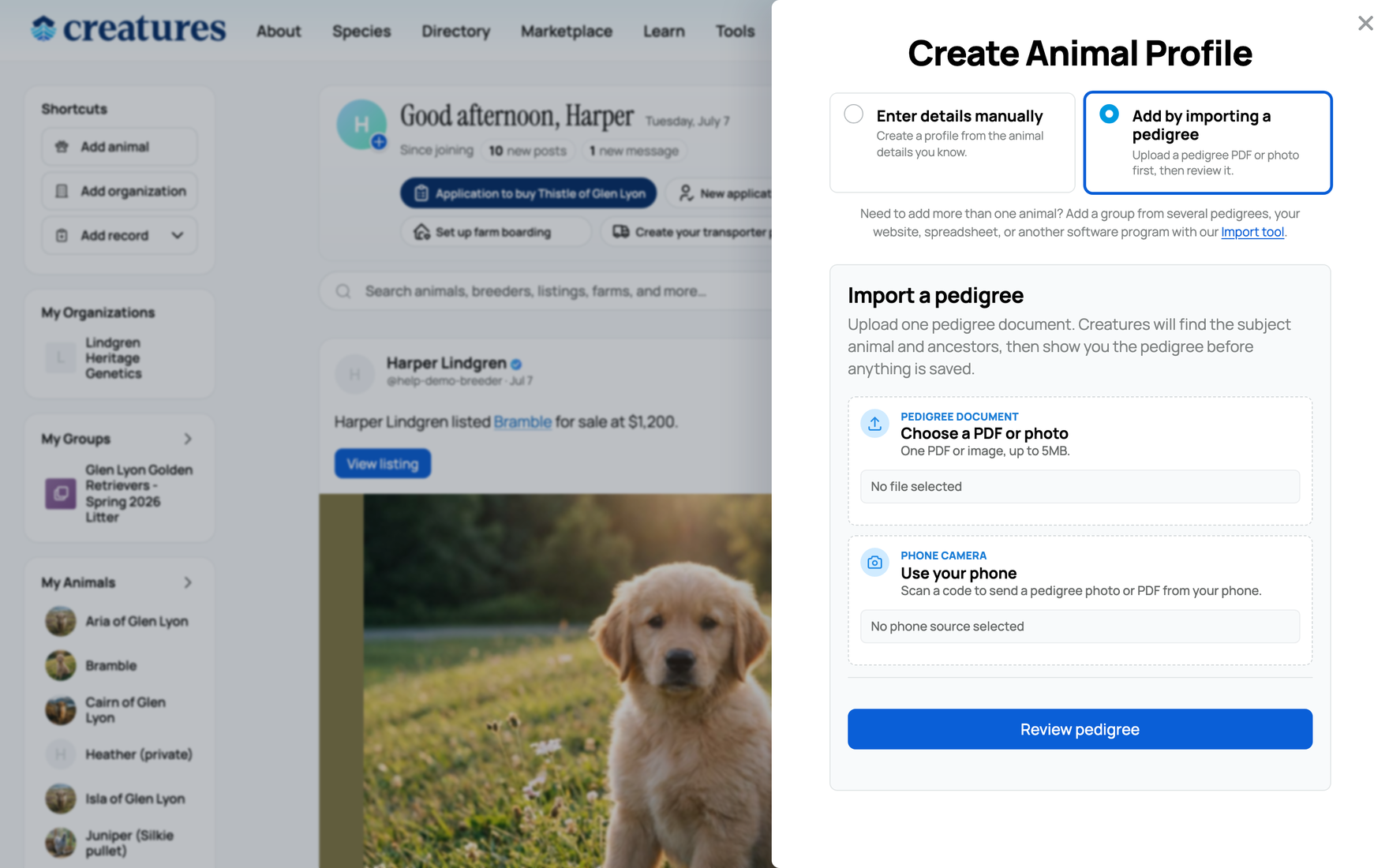The width and height of the screenshot is (1389, 868).
Task: Open the Tools menu
Action: (x=735, y=31)
